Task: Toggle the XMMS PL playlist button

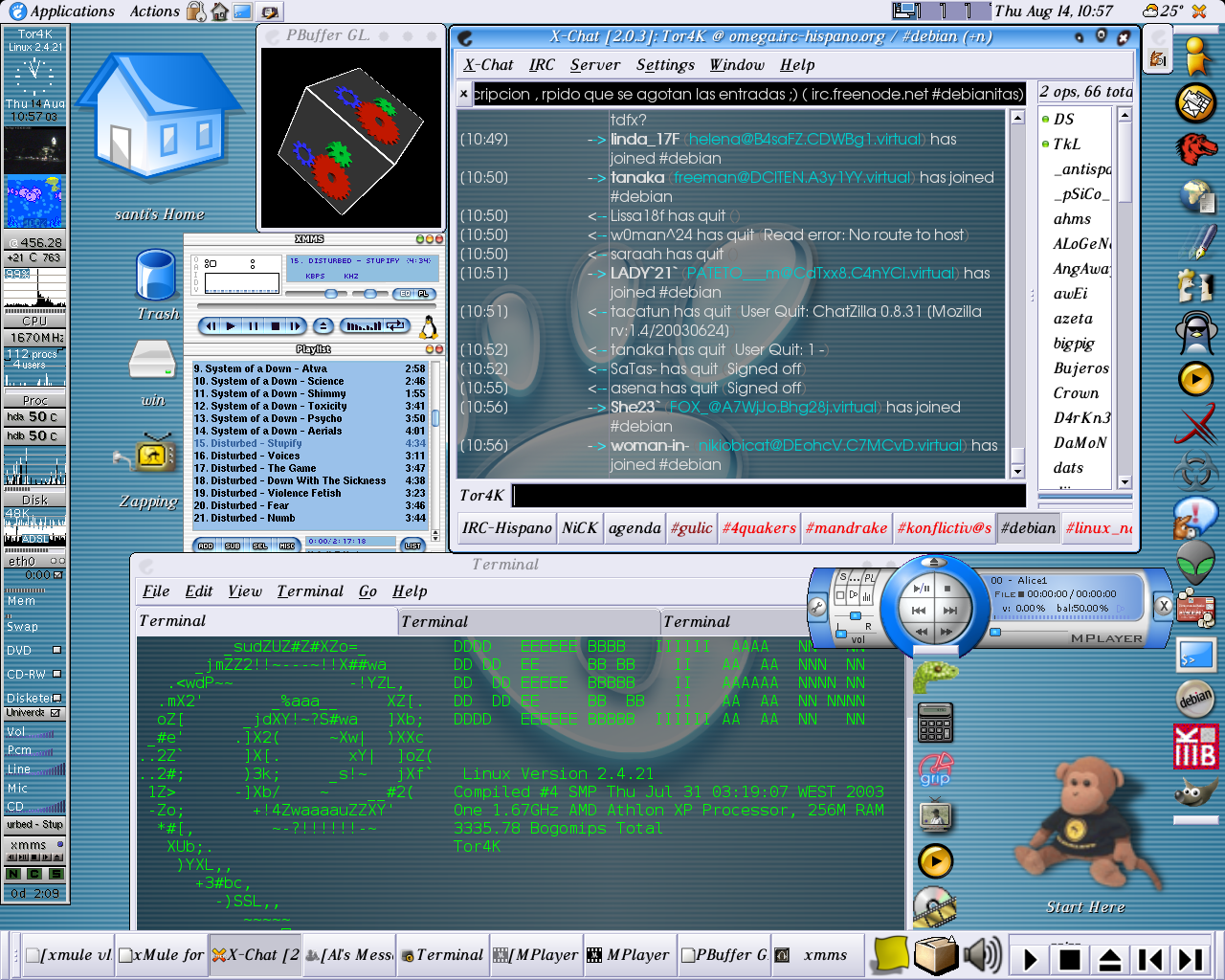Action: 425,294
